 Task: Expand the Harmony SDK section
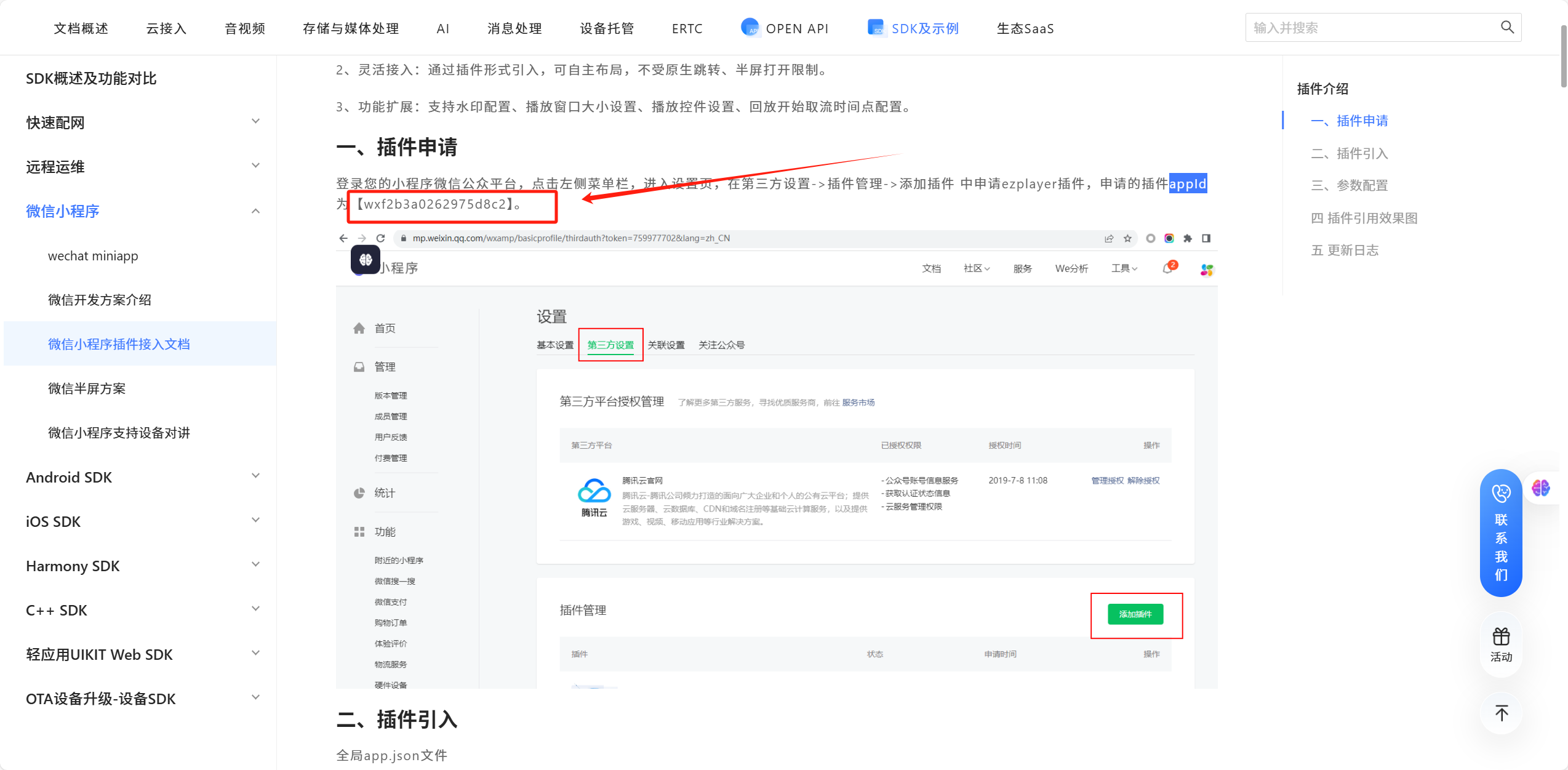click(x=256, y=565)
